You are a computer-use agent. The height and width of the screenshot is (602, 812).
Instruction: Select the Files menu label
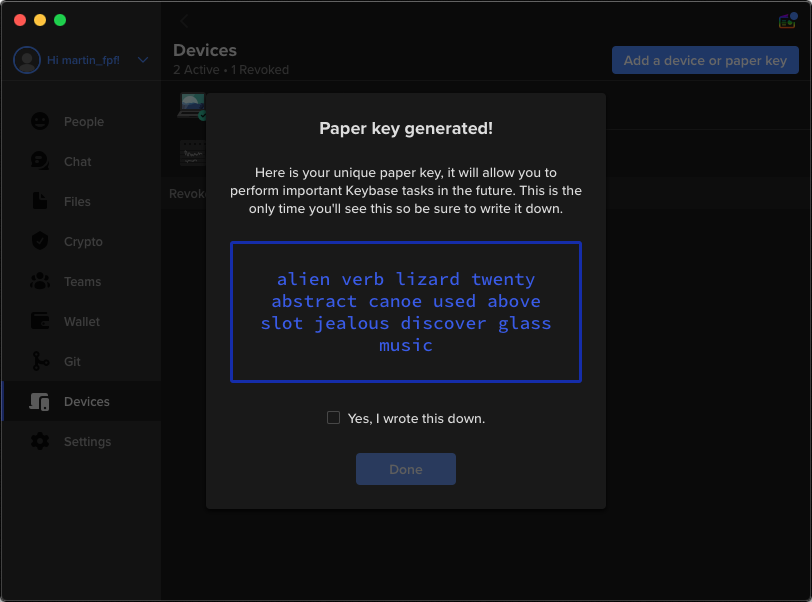[77, 201]
